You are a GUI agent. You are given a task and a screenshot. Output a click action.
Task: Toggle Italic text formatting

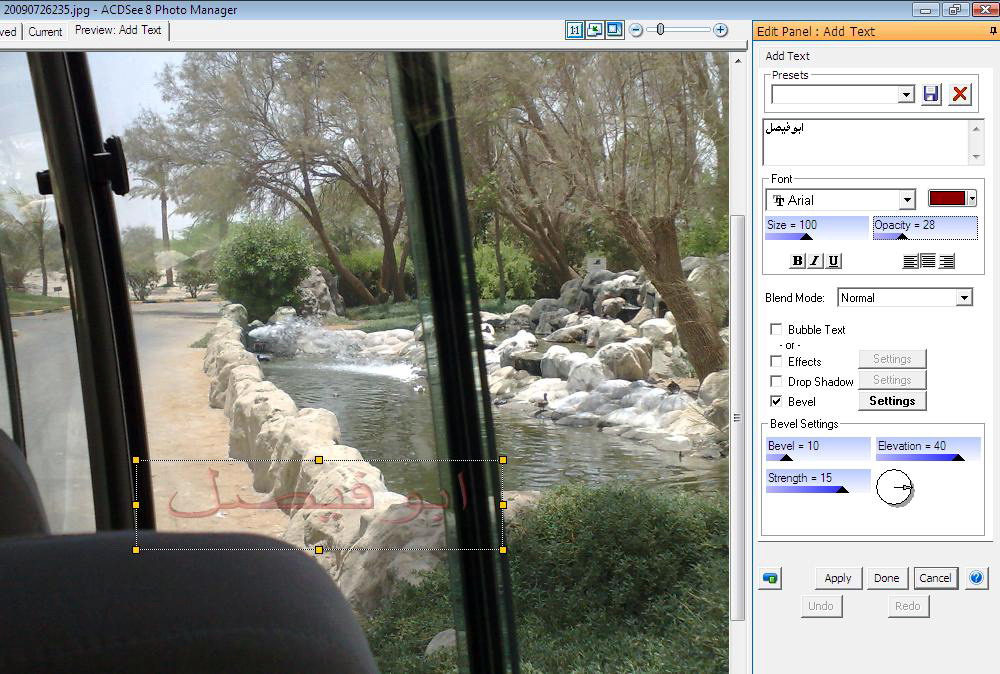coord(815,261)
